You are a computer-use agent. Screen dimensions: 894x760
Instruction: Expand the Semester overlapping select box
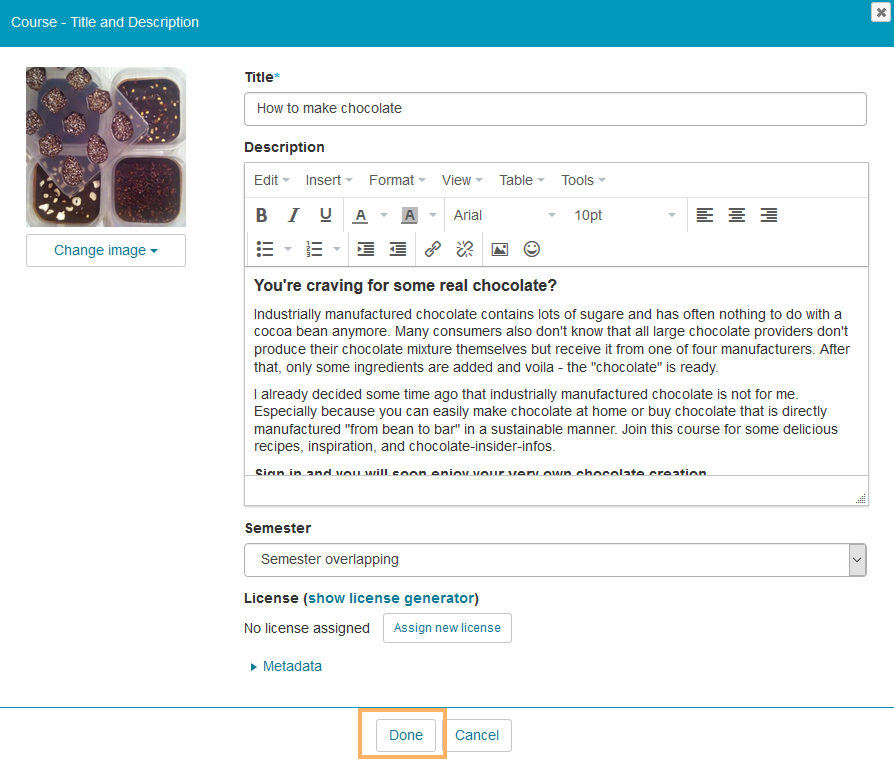tap(555, 560)
